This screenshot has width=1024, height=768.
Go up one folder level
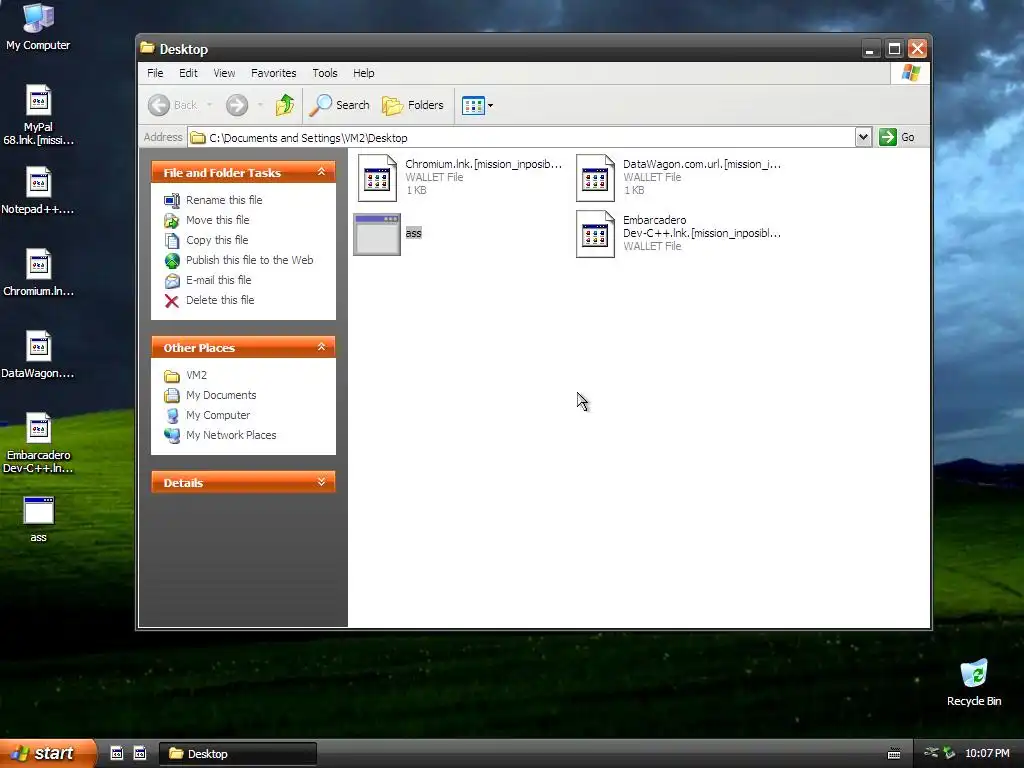[x=285, y=105]
